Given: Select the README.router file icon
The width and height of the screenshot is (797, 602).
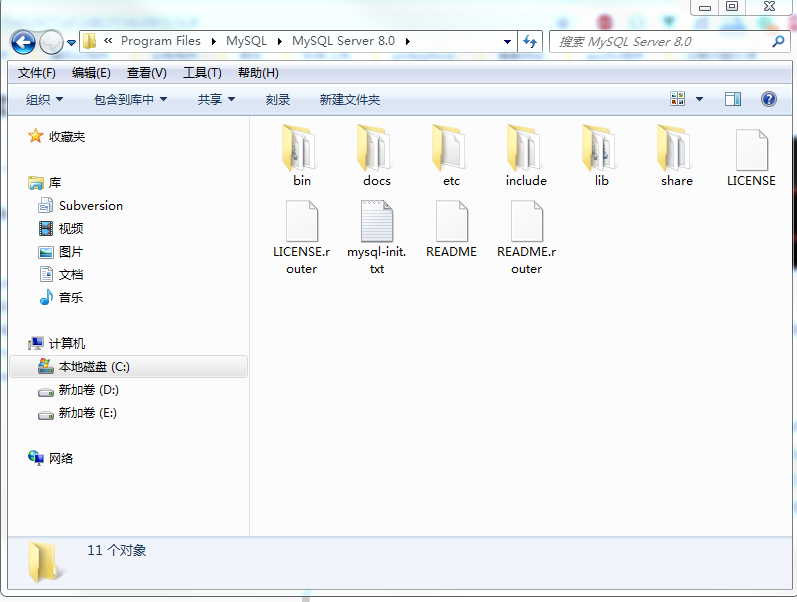Looking at the screenshot, I should point(527,221).
